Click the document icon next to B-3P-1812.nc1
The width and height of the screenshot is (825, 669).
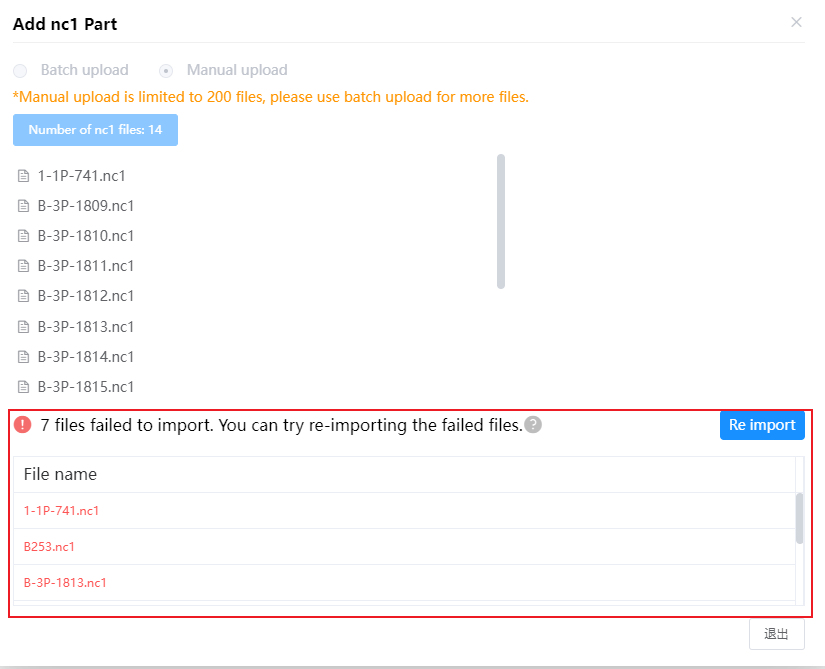[23, 296]
